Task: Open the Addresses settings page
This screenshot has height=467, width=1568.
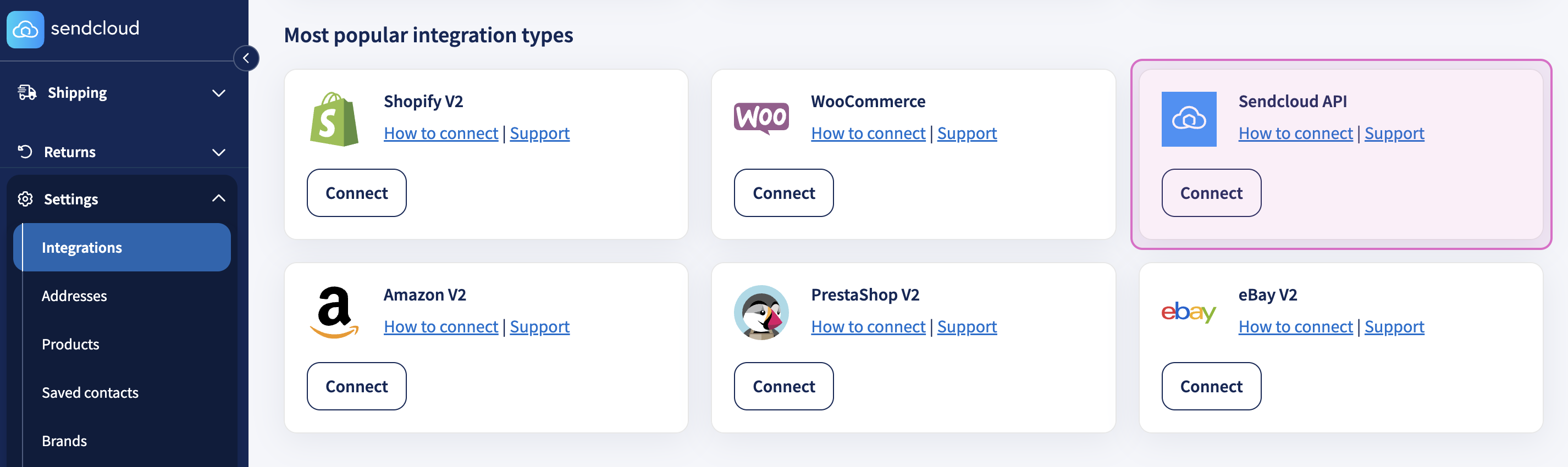Action: [74, 296]
